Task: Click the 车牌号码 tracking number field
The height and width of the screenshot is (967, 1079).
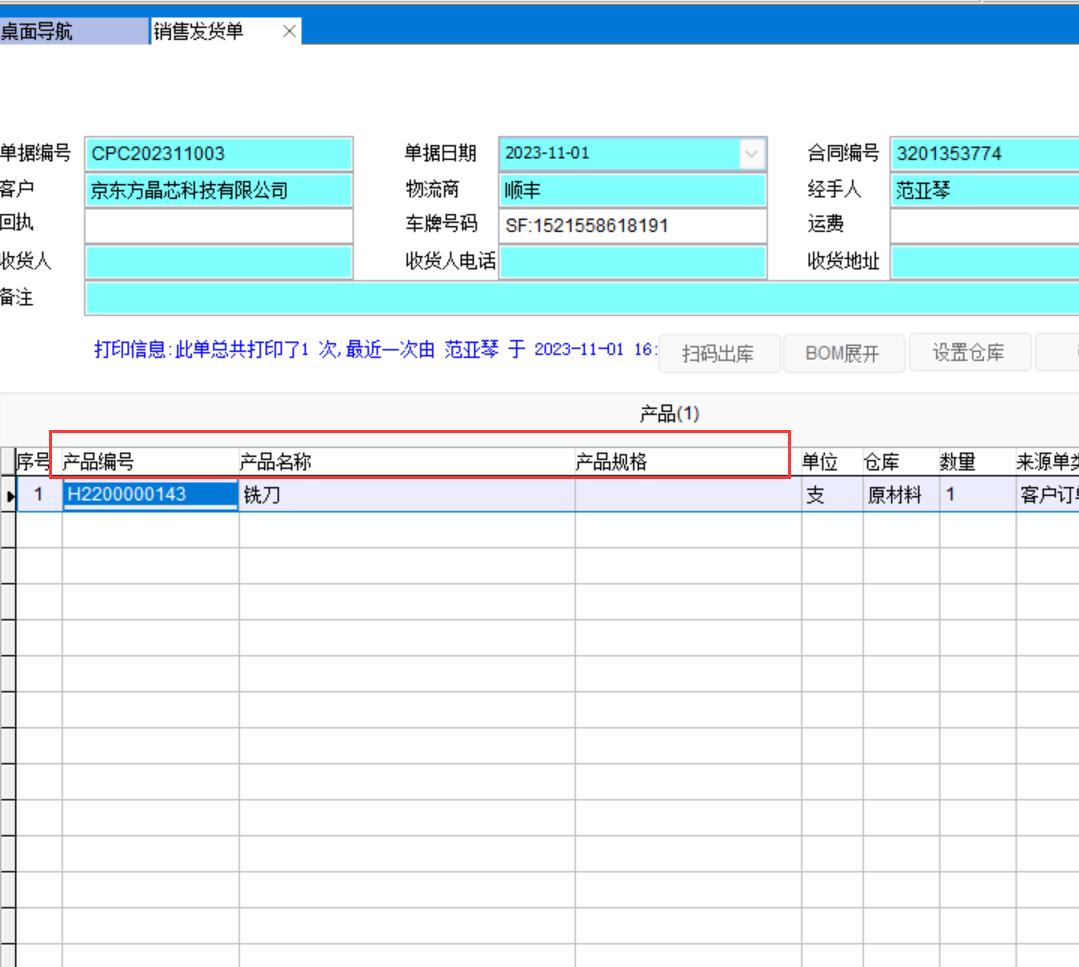Action: pyautogui.click(x=632, y=226)
